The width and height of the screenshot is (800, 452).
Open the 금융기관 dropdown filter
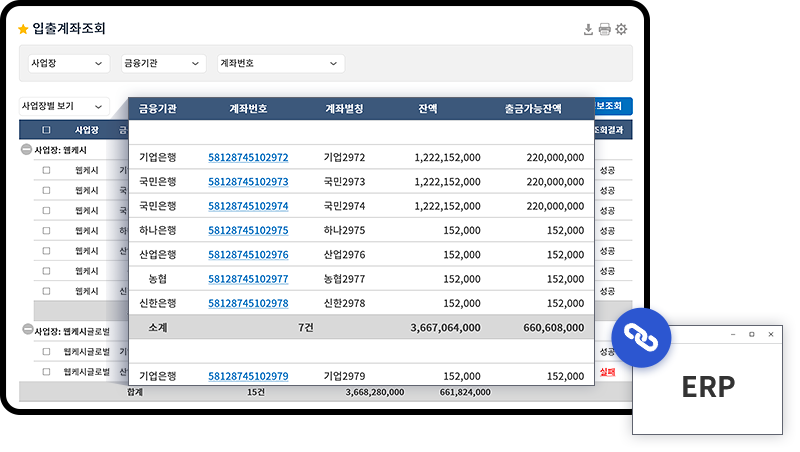click(x=163, y=63)
